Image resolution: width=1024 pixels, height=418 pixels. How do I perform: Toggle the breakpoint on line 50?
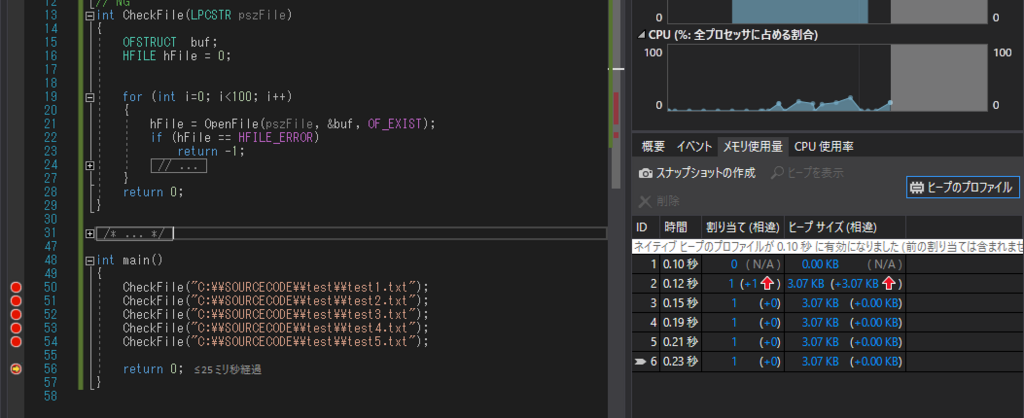[x=16, y=287]
